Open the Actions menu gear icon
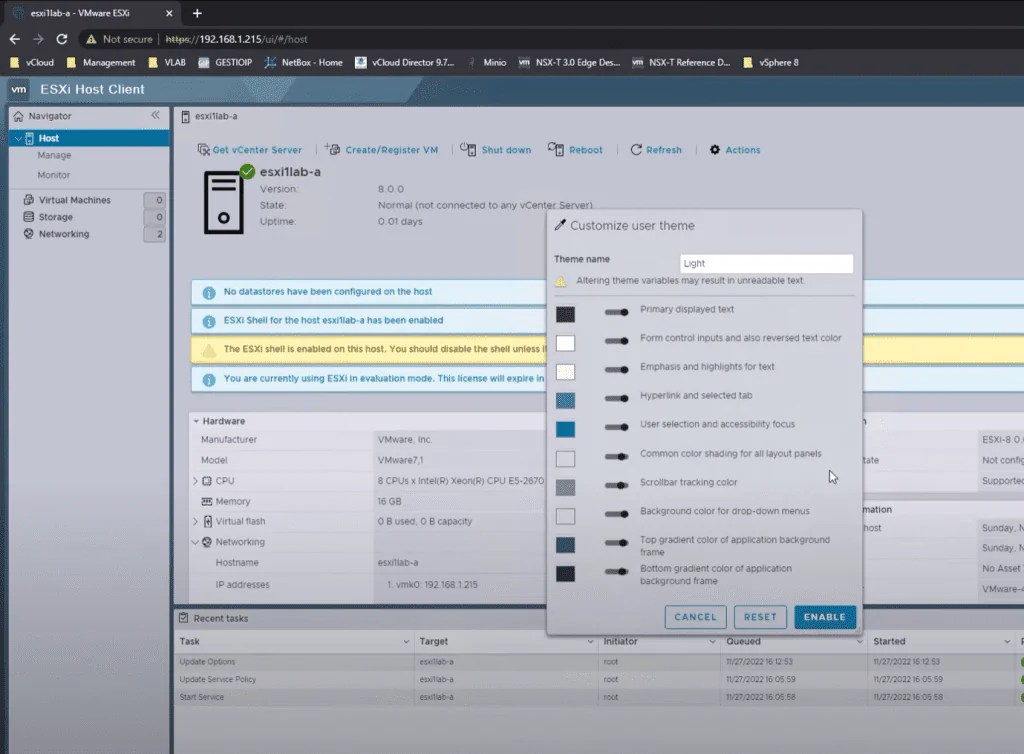1024x754 pixels. point(714,150)
